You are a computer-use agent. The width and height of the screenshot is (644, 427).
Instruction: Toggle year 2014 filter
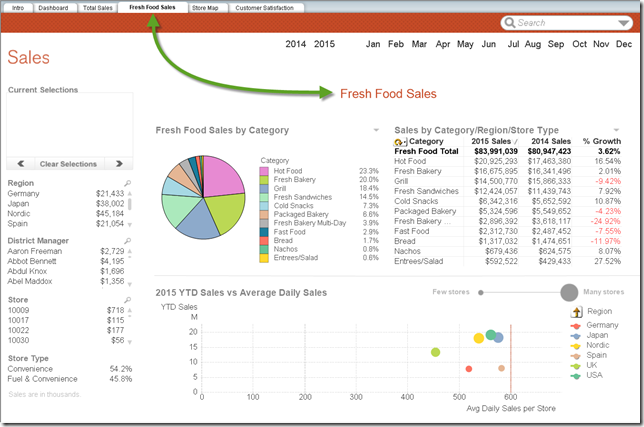[x=296, y=45]
